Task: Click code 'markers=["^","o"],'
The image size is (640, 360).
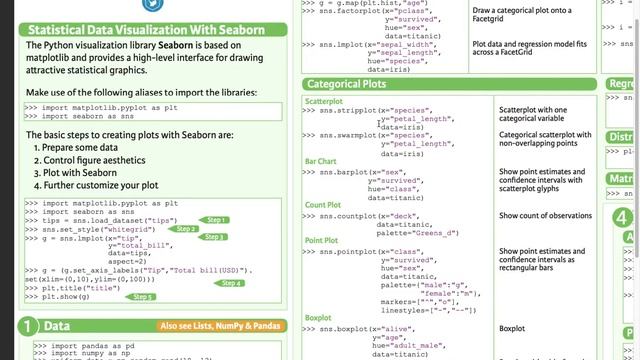Action: coord(420,302)
